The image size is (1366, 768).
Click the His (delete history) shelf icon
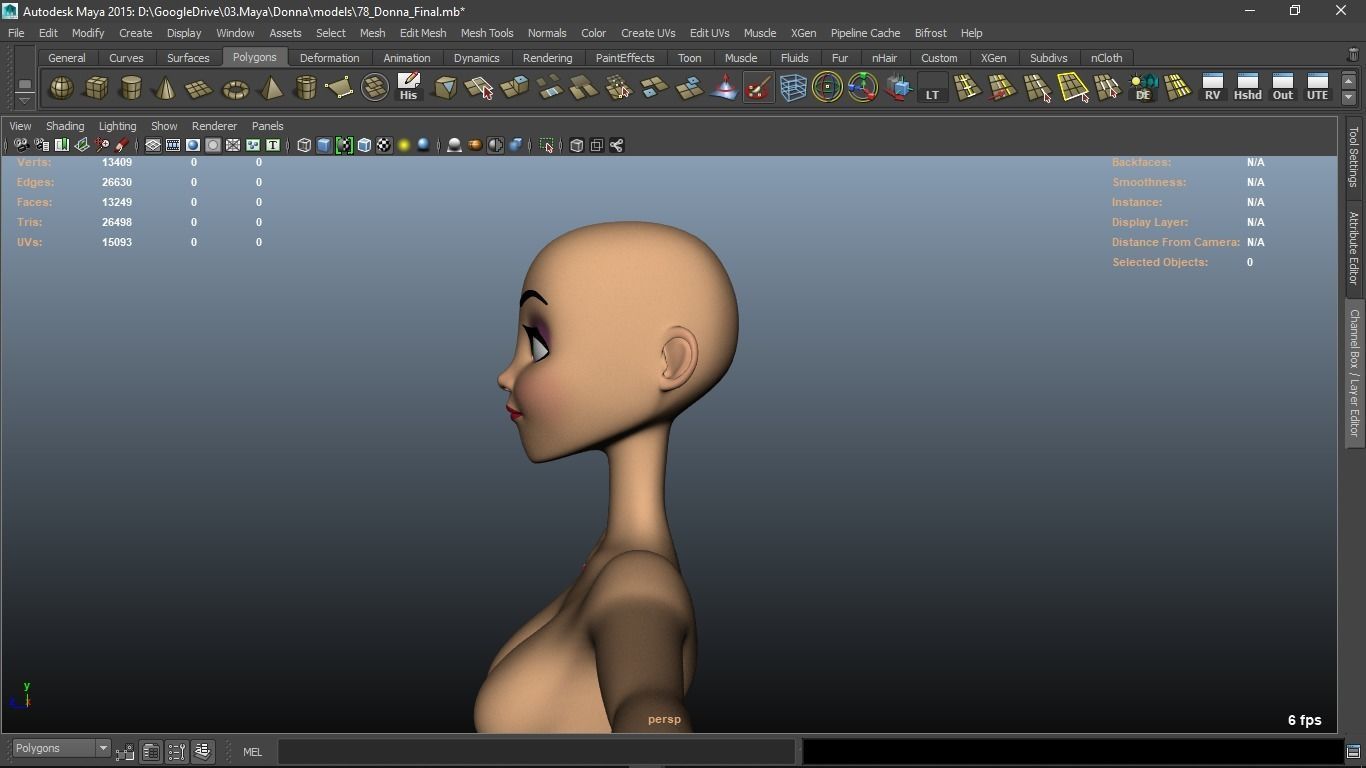(x=408, y=88)
